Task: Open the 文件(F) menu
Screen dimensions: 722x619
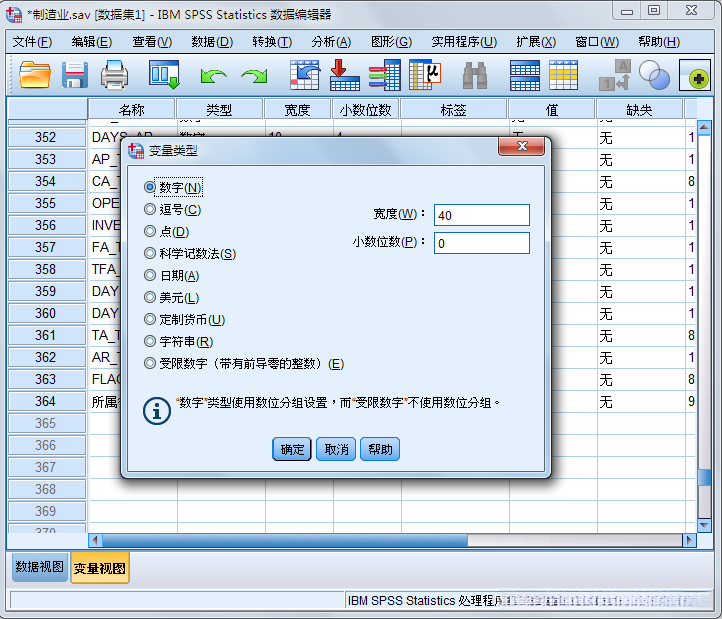Action: pos(32,42)
